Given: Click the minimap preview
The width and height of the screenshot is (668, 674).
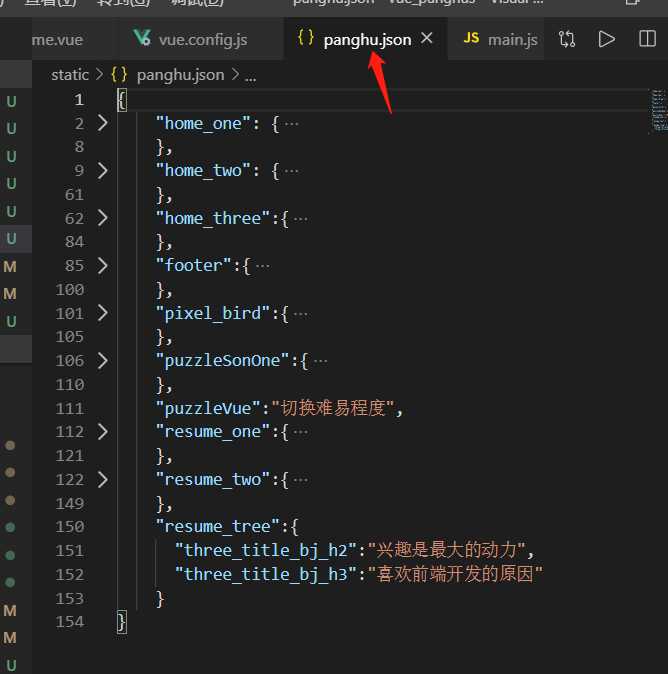Looking at the screenshot, I should coord(658,110).
